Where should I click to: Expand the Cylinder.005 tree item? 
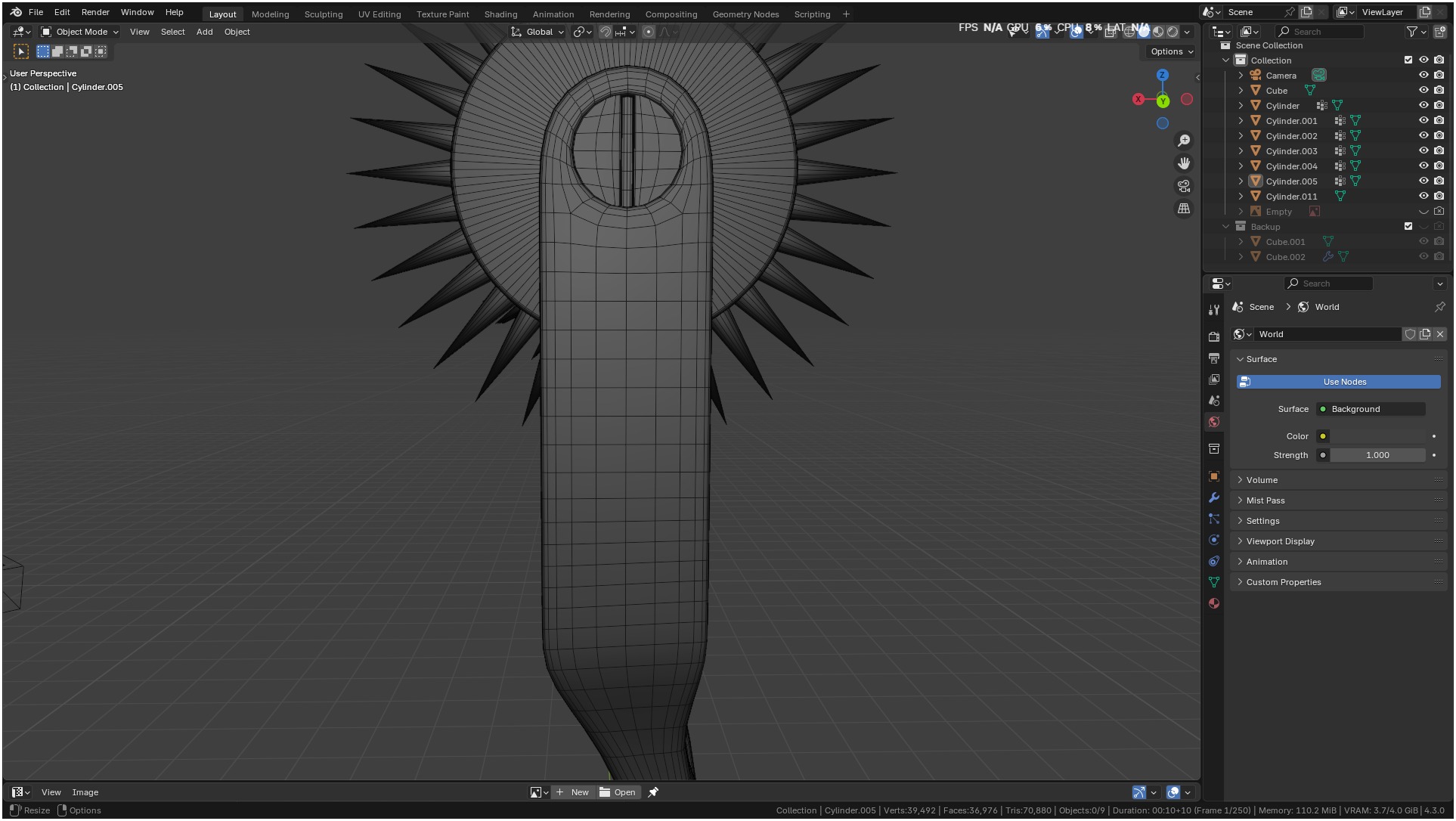click(x=1241, y=181)
